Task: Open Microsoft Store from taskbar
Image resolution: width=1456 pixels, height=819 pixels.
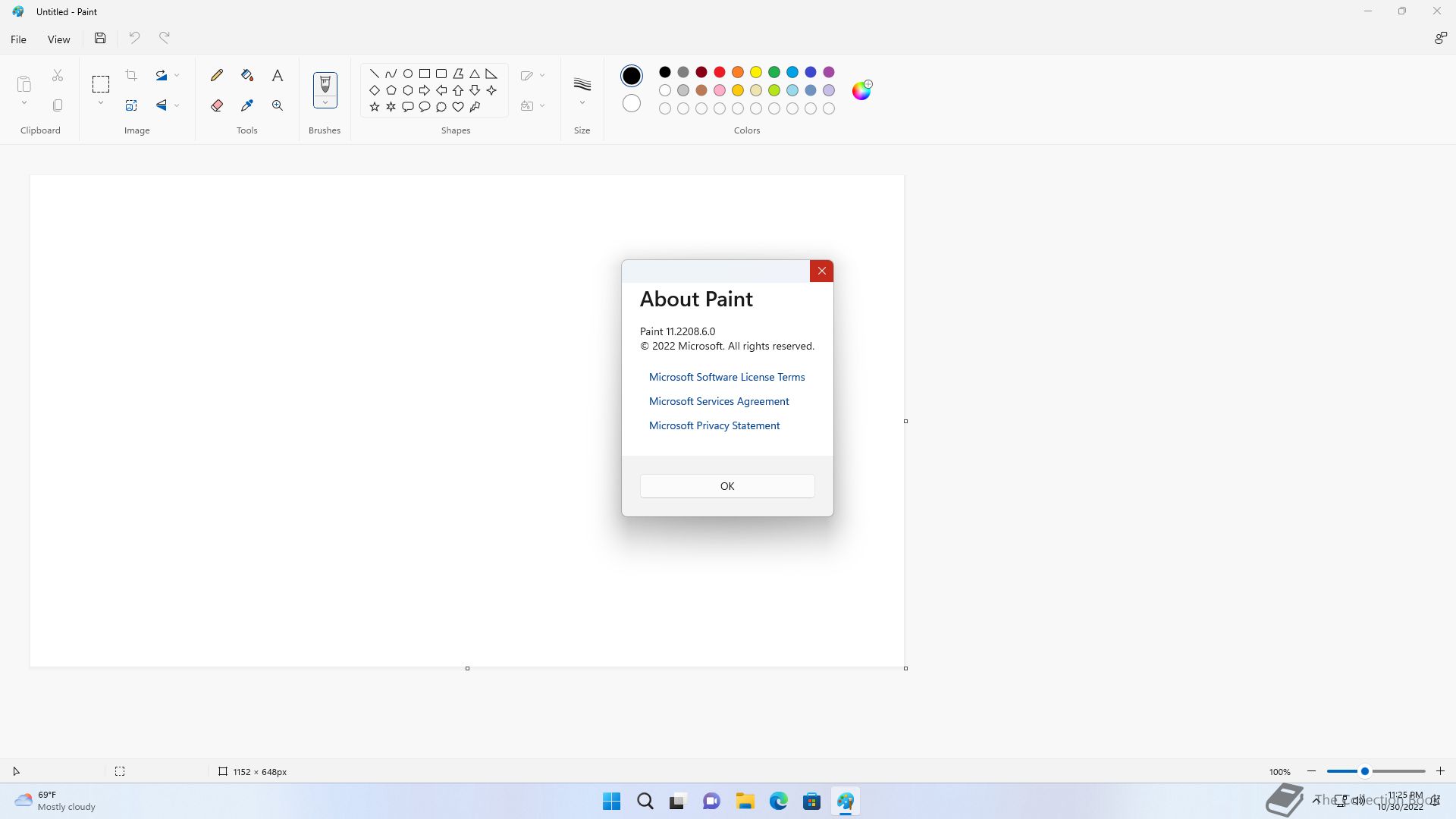Action: 812,802
